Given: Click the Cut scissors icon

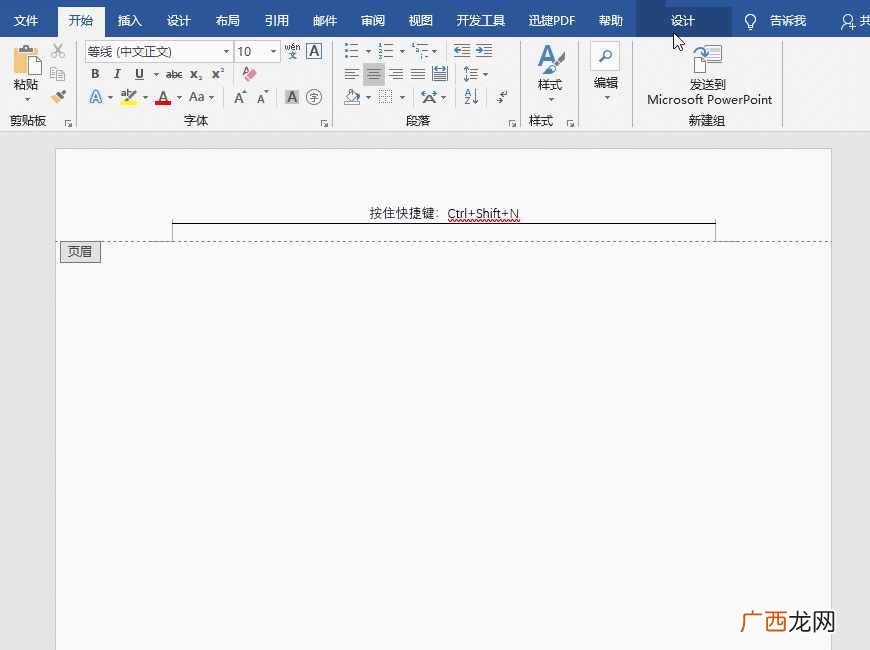Looking at the screenshot, I should point(58,51).
